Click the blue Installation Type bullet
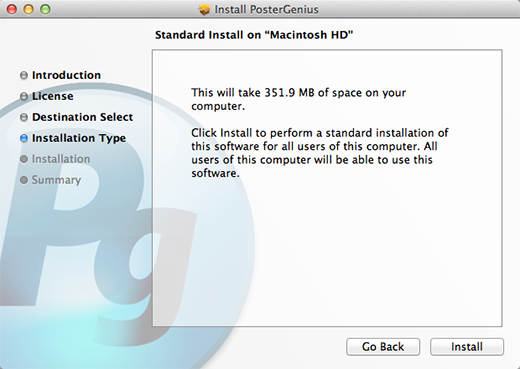 24,138
